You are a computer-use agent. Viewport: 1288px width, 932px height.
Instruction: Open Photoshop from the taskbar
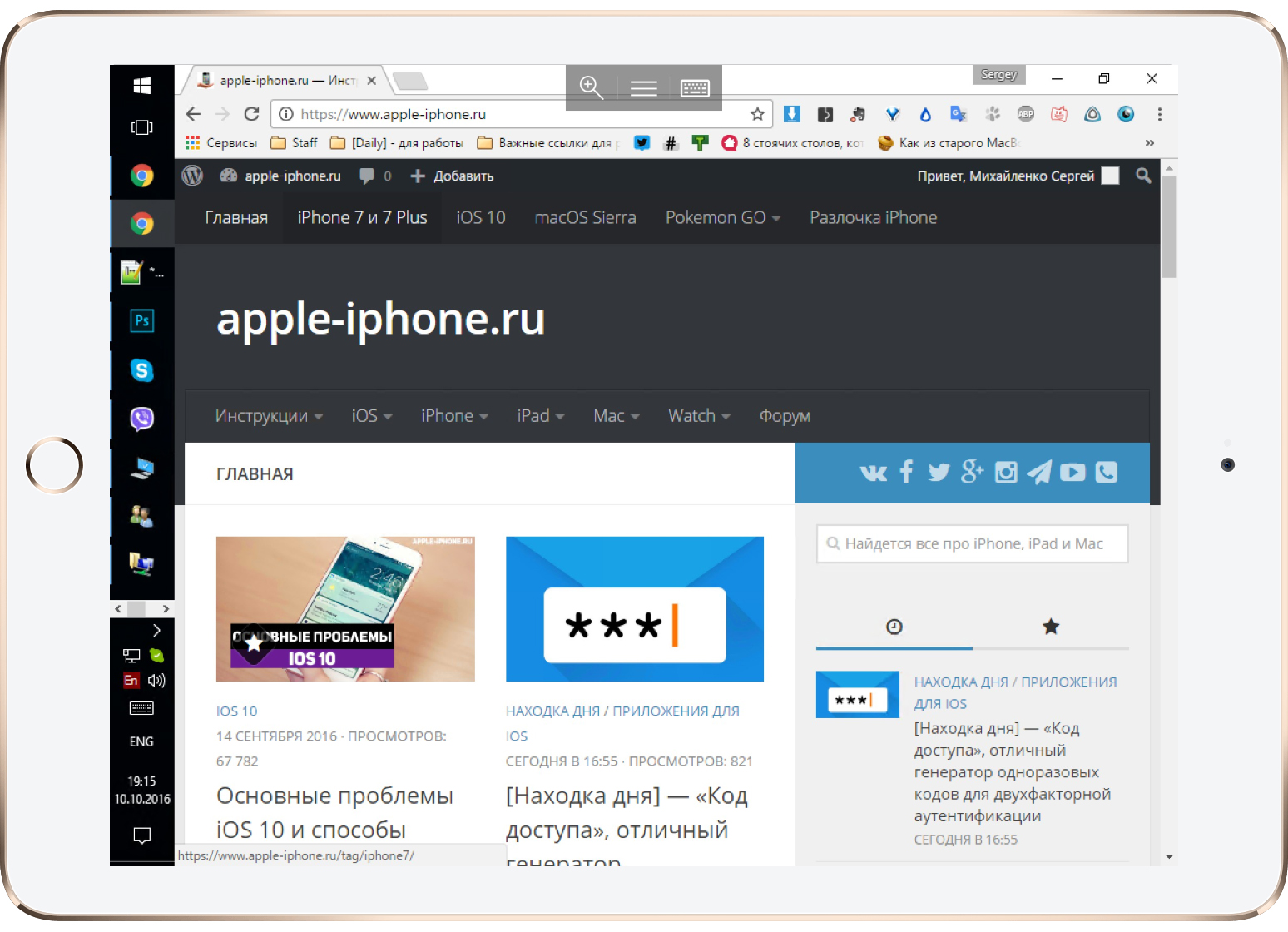142,320
